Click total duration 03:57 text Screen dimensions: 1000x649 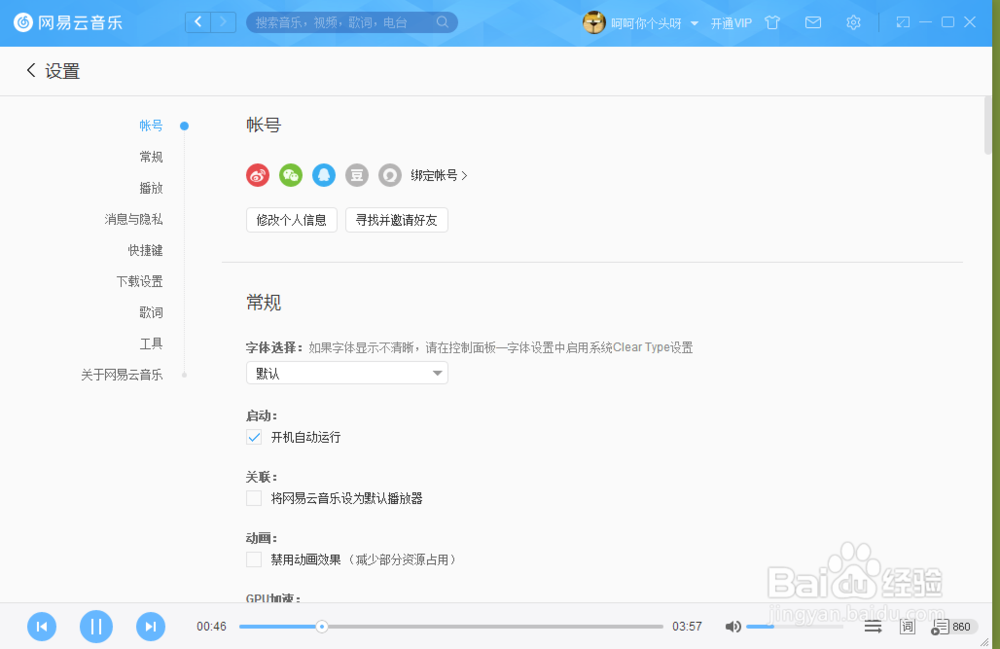point(687,627)
